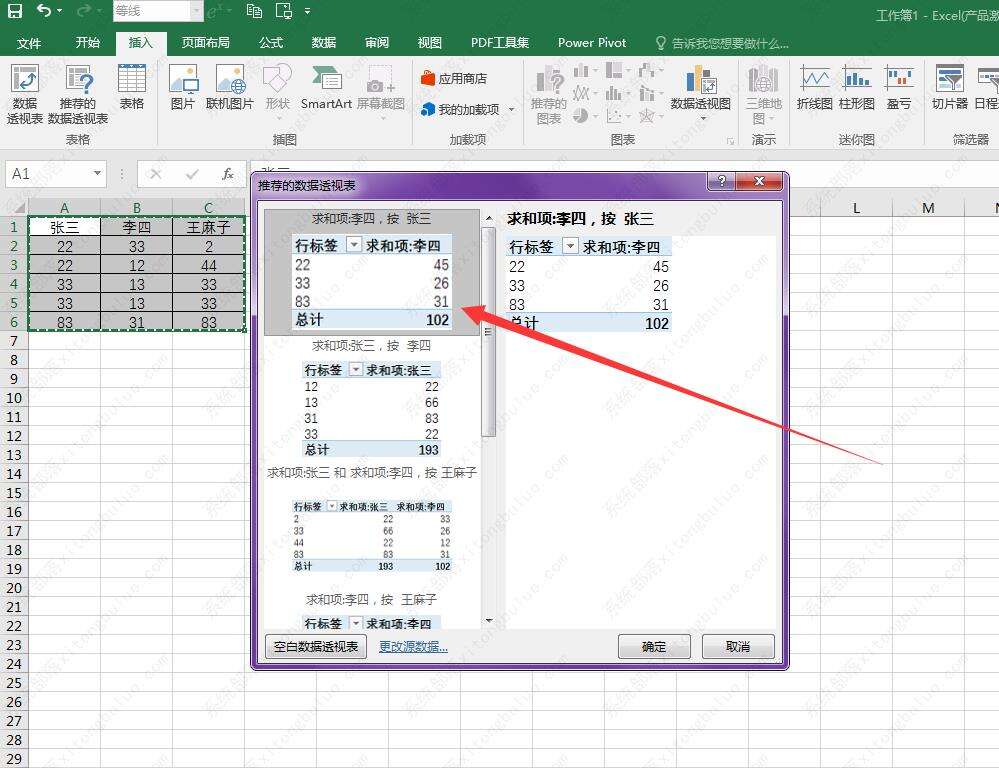Select column header A

pyautogui.click(x=64, y=207)
